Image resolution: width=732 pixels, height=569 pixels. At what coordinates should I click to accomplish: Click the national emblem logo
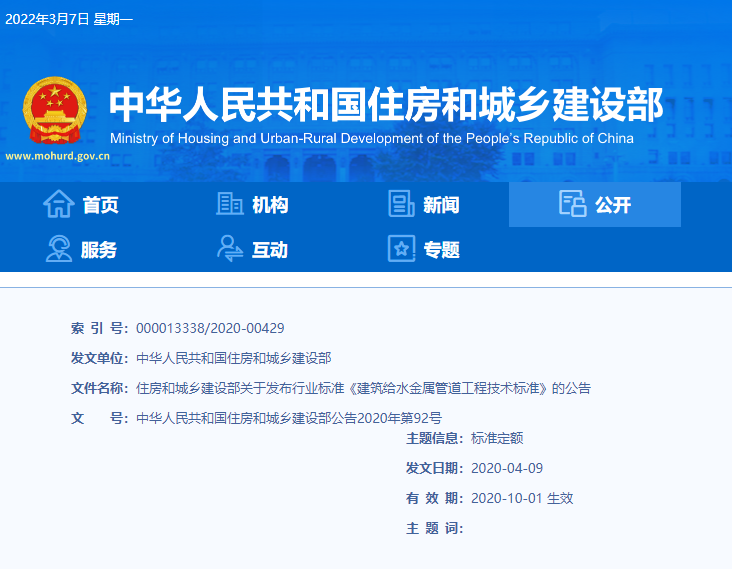coord(57,112)
